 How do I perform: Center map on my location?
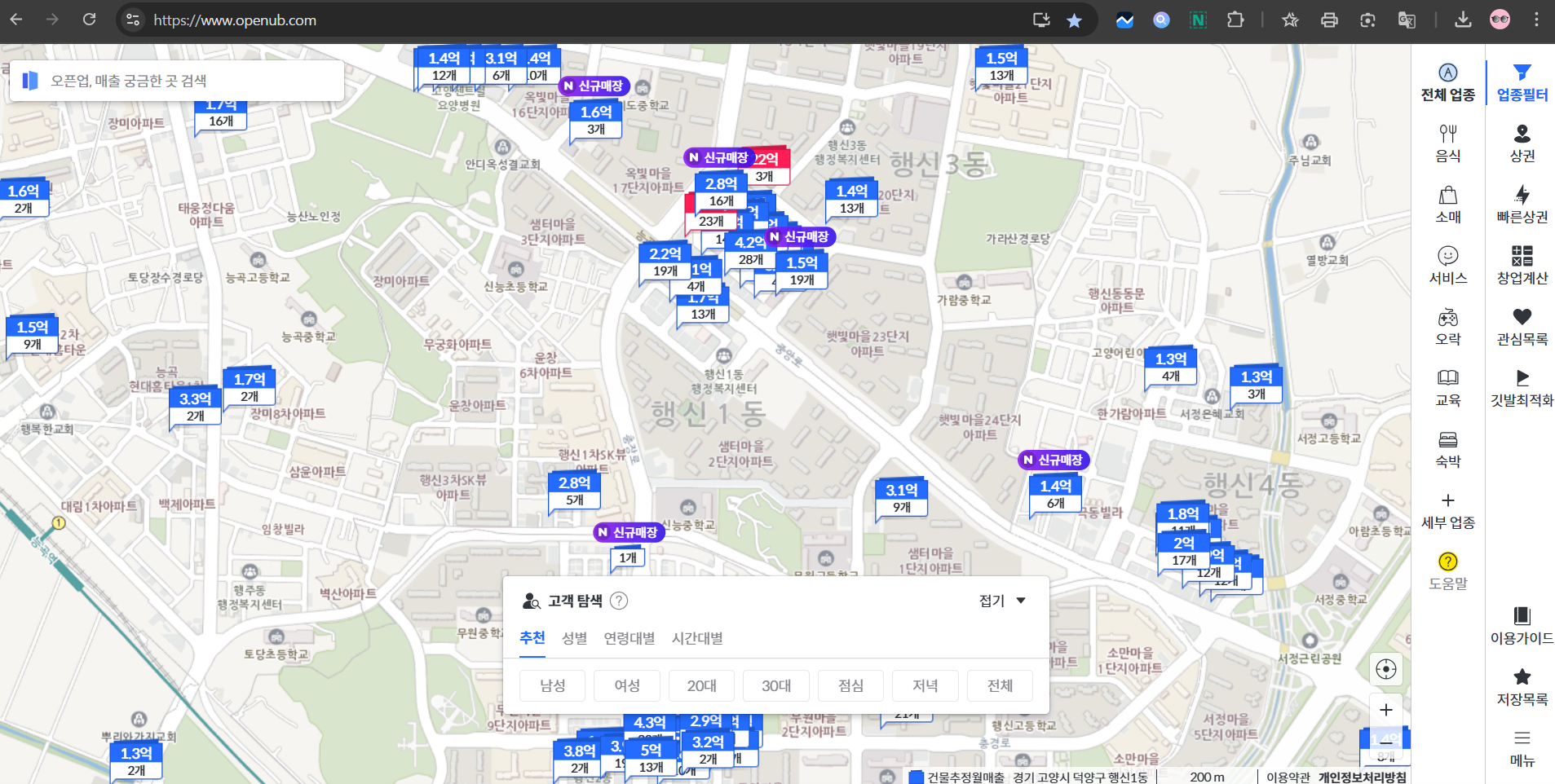point(1385,669)
